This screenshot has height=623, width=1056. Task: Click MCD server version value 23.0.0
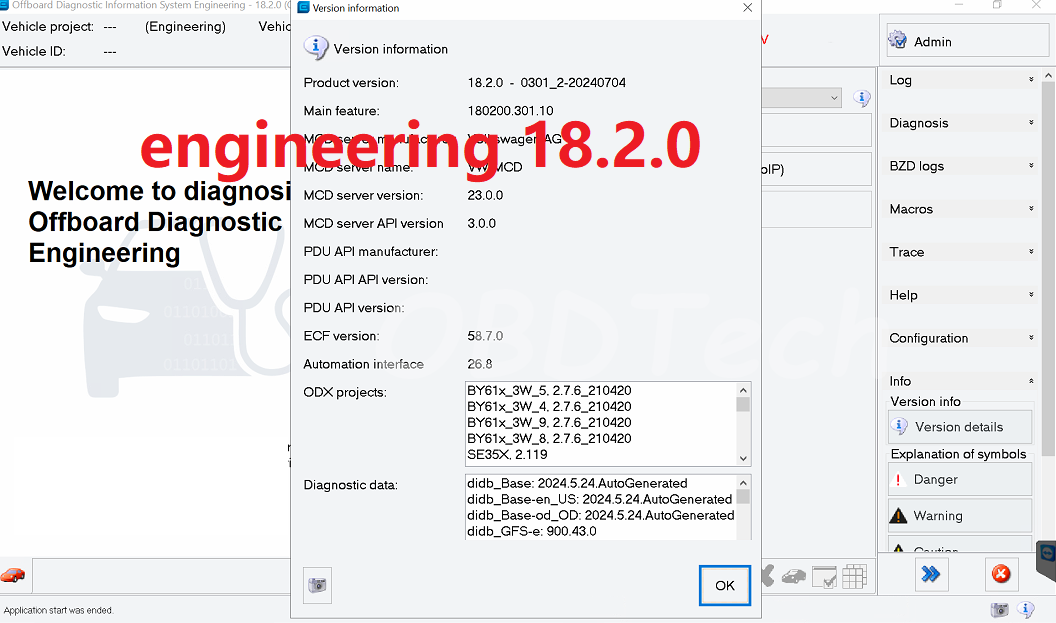[485, 195]
